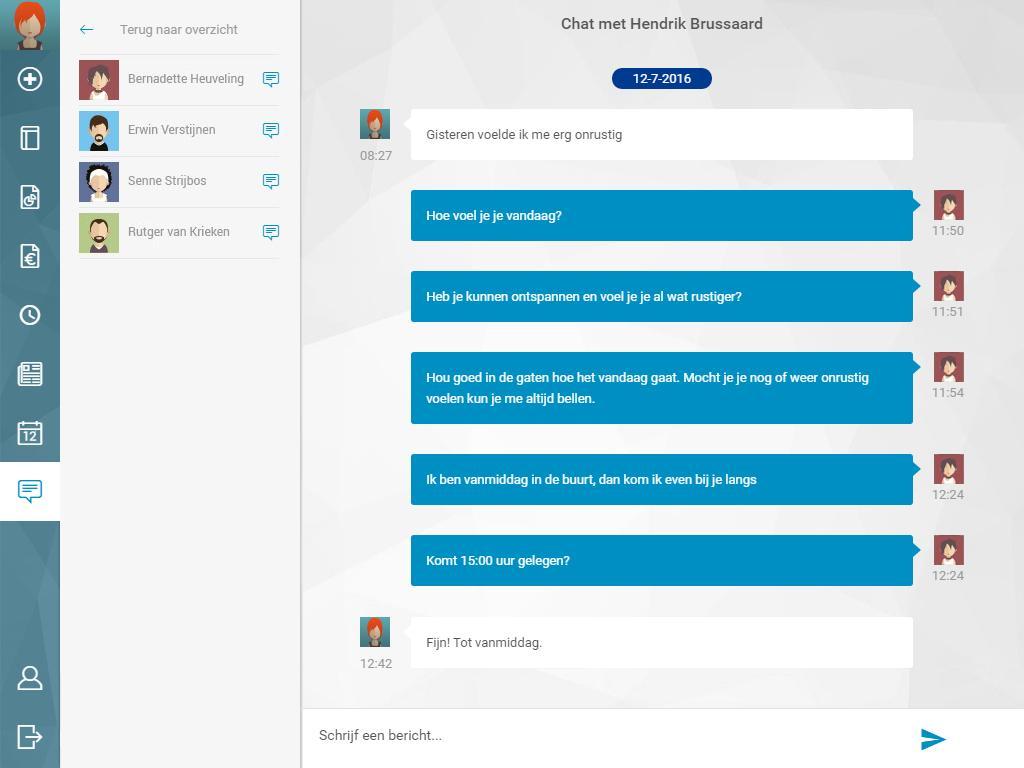This screenshot has width=1024, height=768.
Task: Click chat bubble icon next to Senne Strijbos
Action: click(x=271, y=181)
